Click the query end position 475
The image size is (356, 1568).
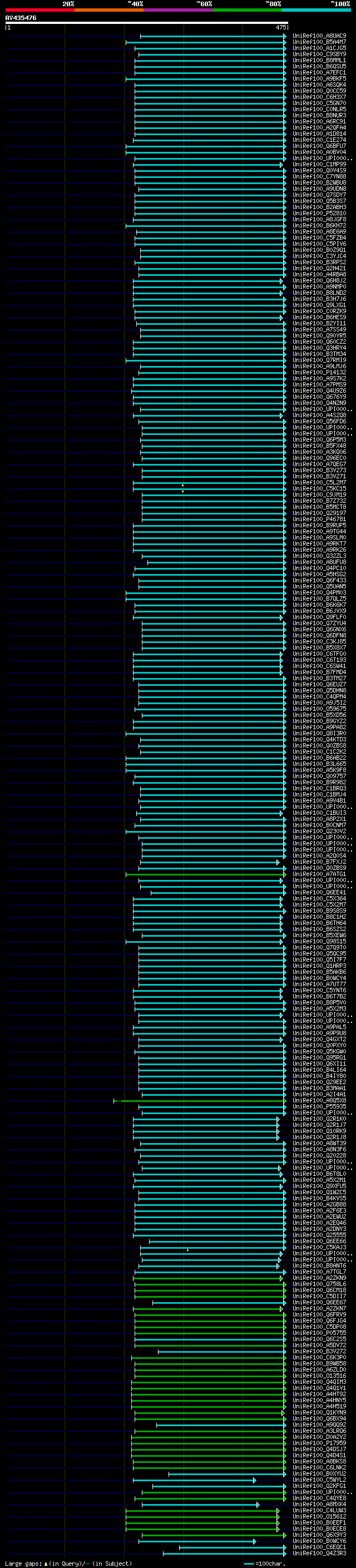[x=280, y=27]
